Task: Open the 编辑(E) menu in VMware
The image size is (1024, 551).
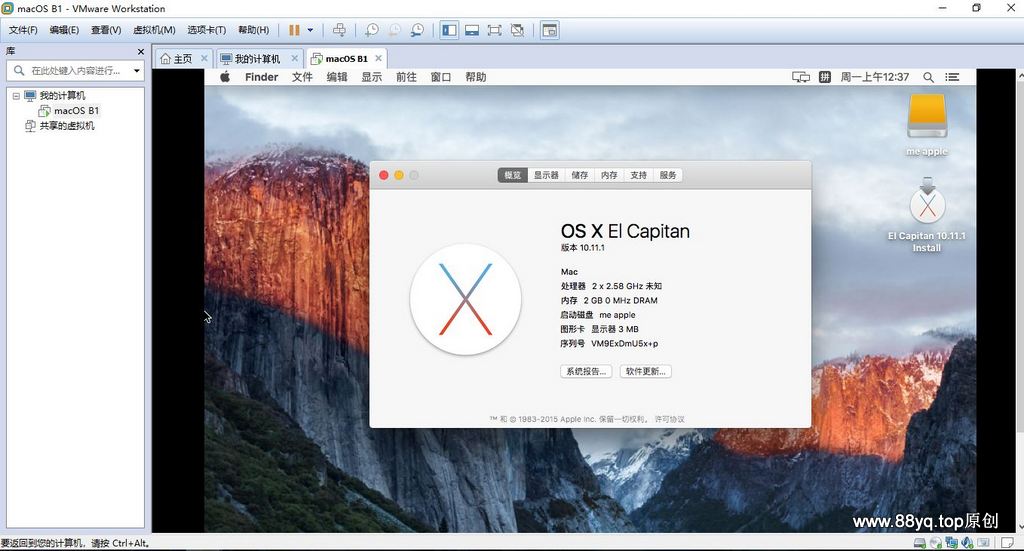Action: tap(64, 30)
